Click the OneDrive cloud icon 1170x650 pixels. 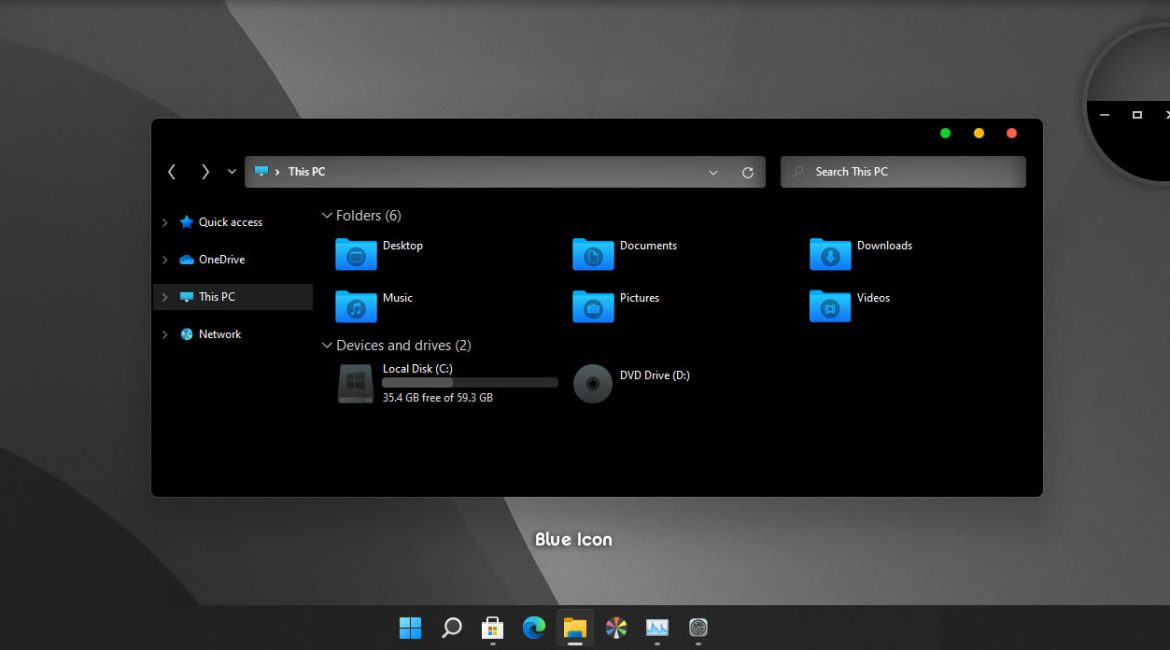coord(187,260)
